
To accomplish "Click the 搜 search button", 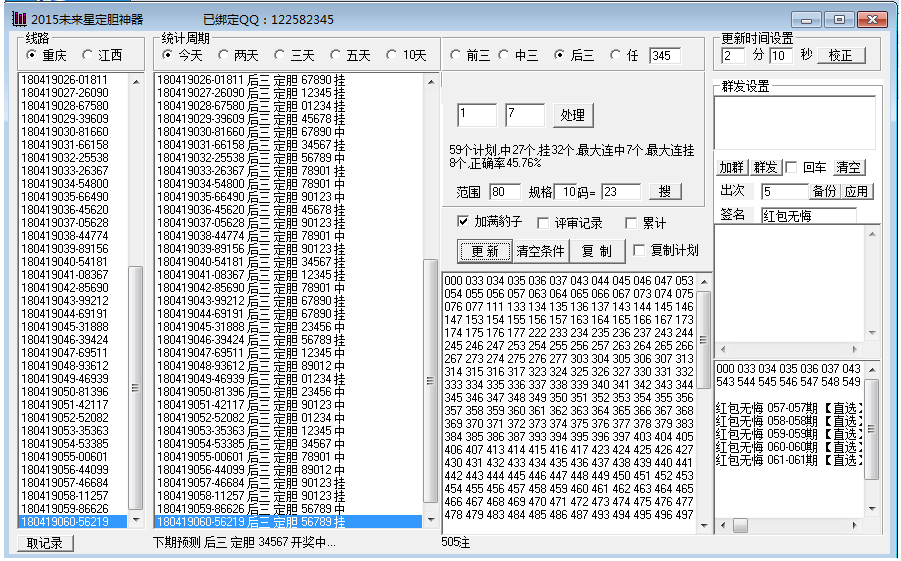I will [664, 192].
